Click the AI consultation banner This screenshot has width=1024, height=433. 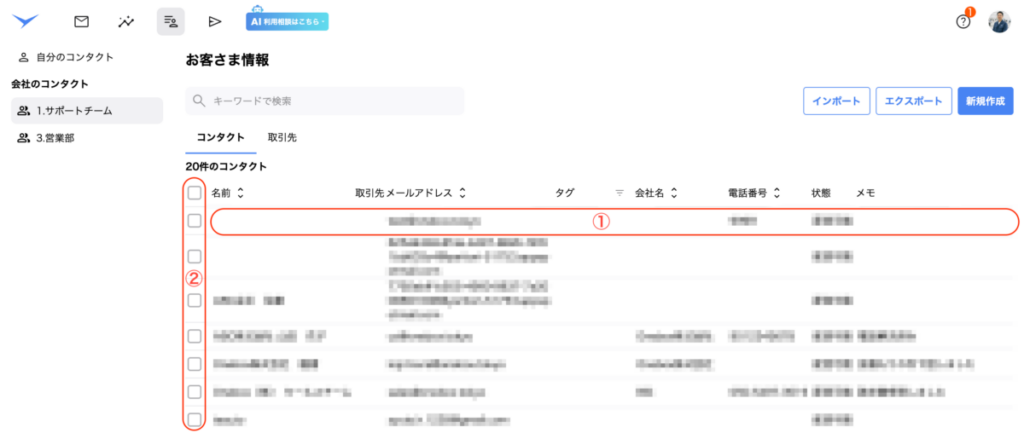coord(287,21)
